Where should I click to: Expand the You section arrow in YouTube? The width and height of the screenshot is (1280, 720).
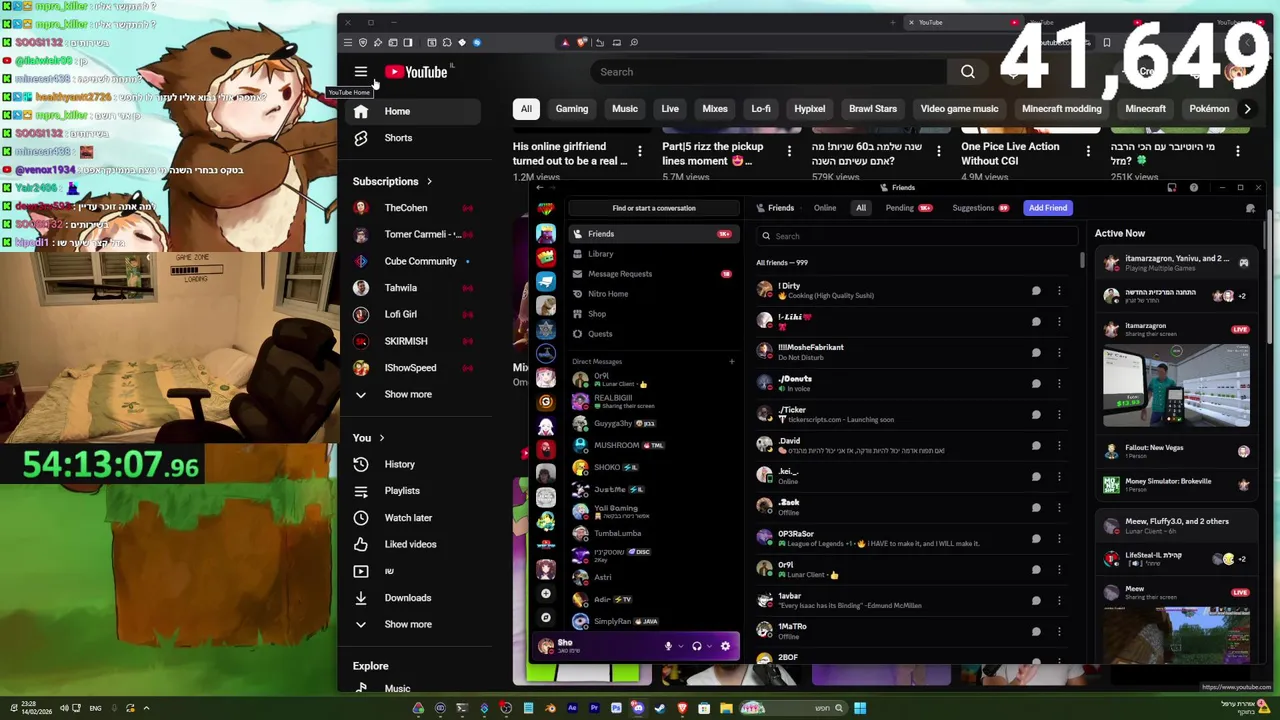381,438
